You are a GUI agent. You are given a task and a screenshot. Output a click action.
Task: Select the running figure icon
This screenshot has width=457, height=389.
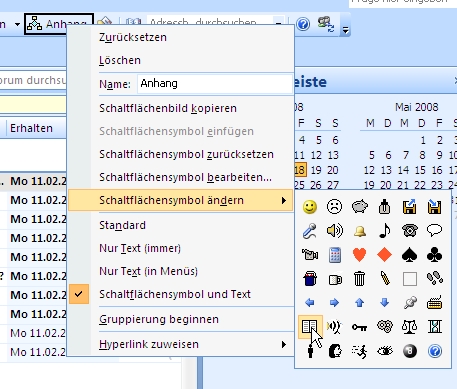(359, 351)
